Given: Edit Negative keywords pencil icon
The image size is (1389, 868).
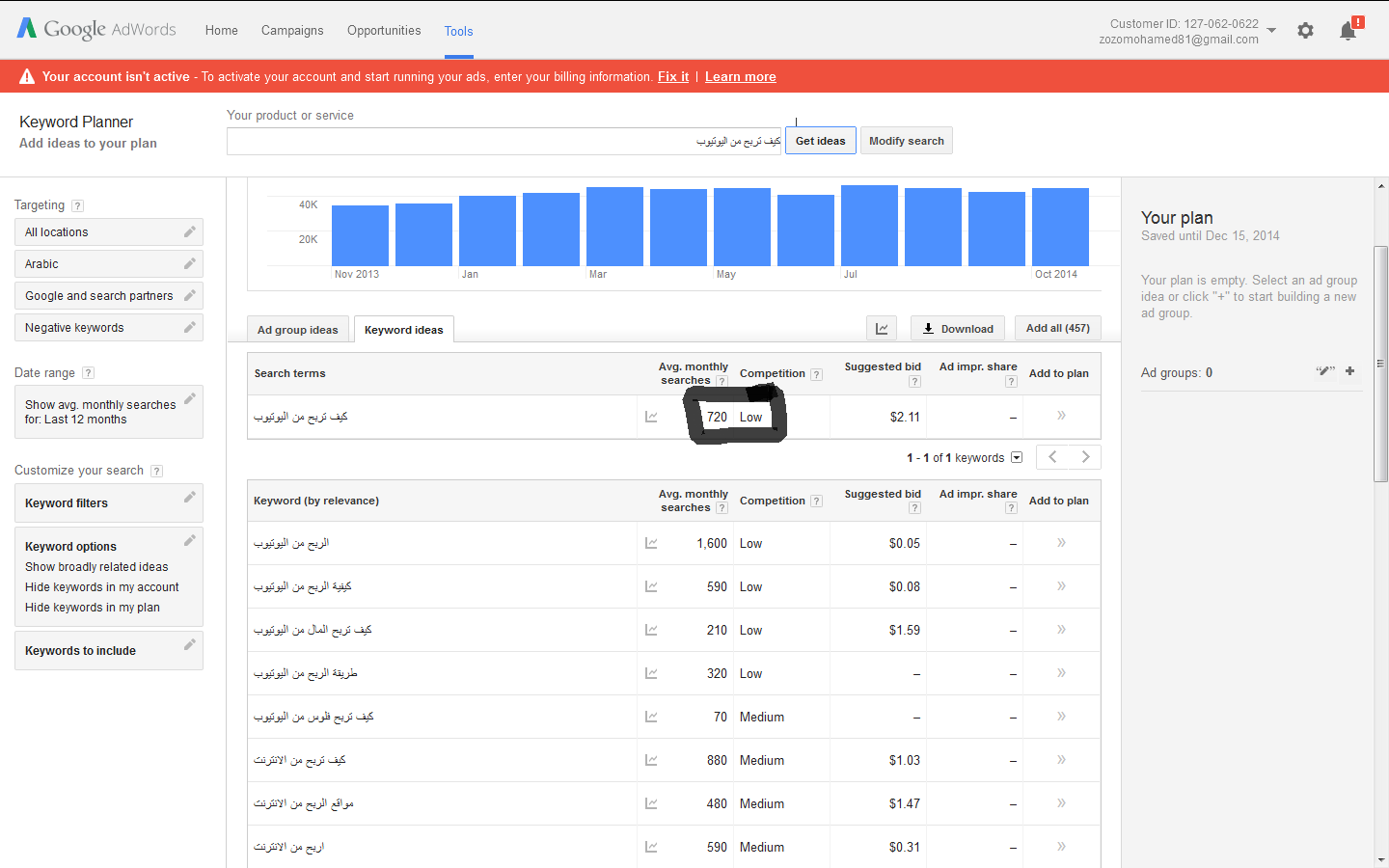Looking at the screenshot, I should click(x=190, y=327).
